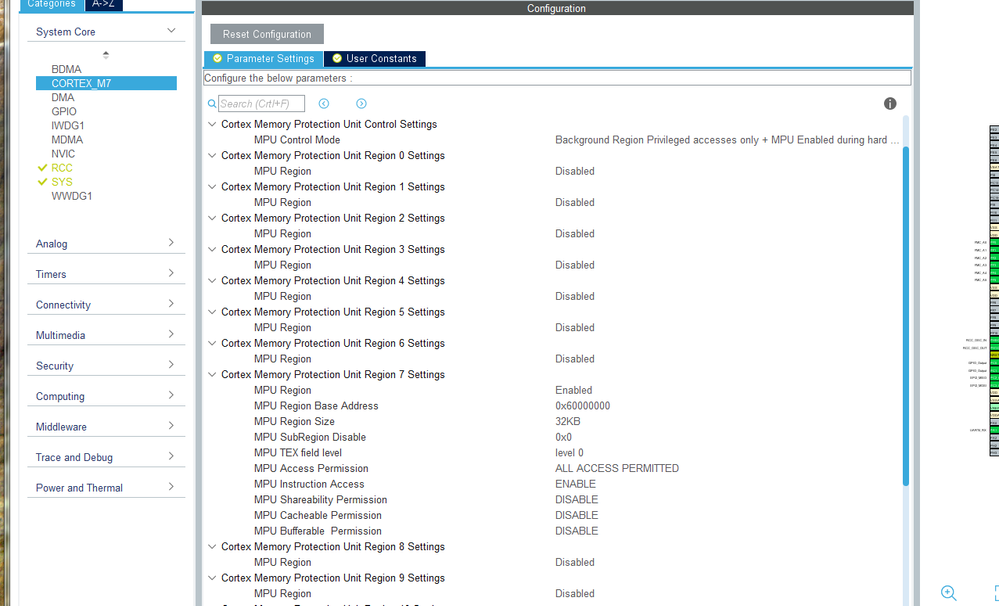Collapse MPU Region 0 Settings group
The width and height of the screenshot is (999, 606).
(x=212, y=155)
